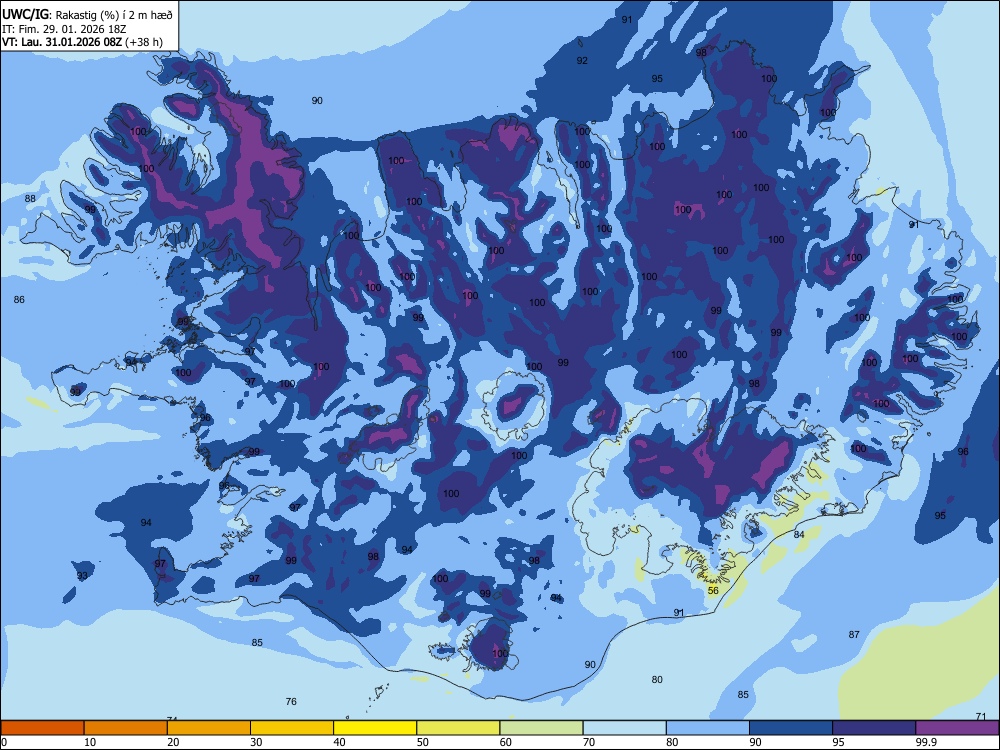
Task: Click the yellow-green 50–60 legend swatch
Action: click(458, 728)
